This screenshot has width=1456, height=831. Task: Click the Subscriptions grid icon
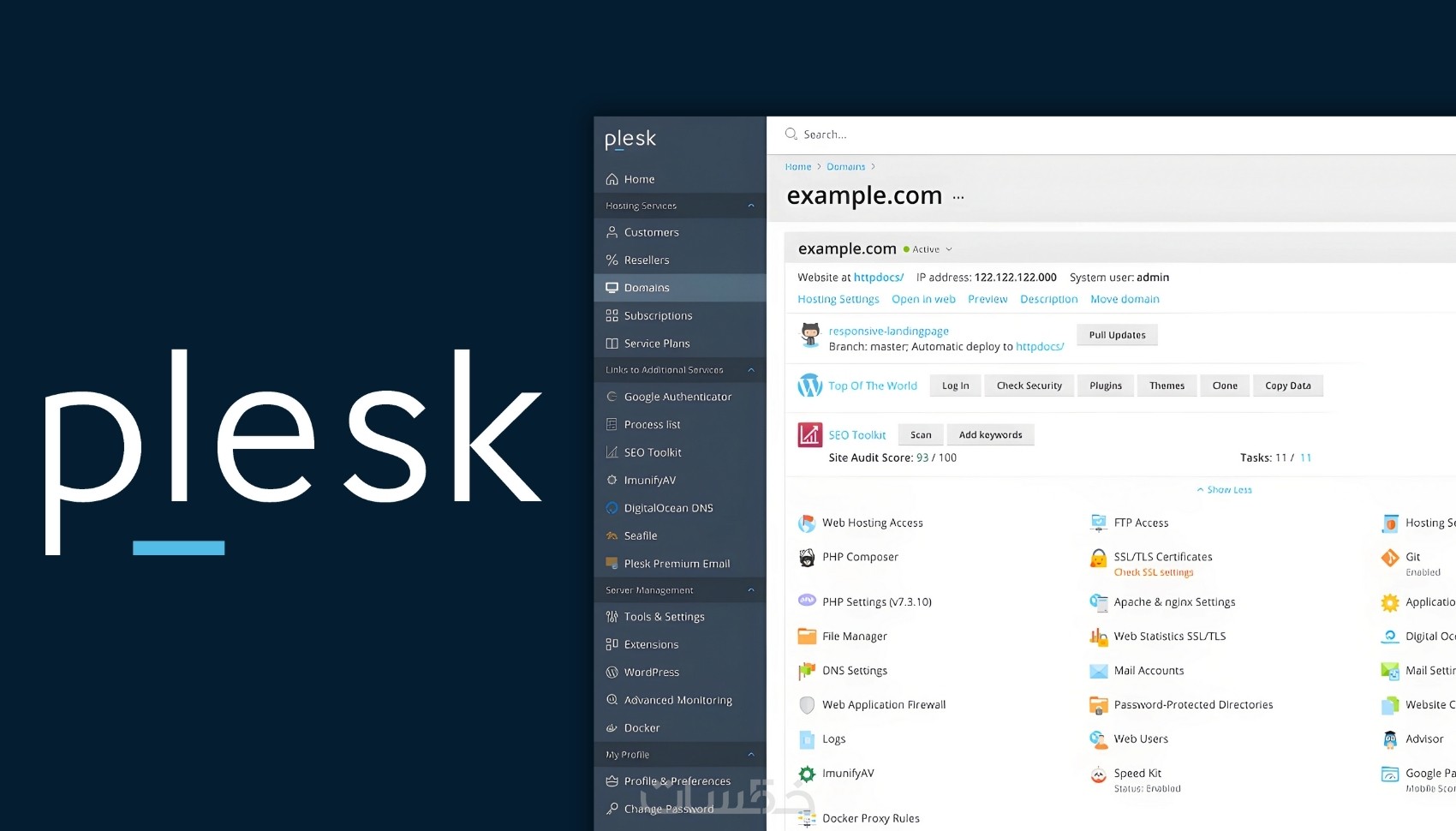[x=612, y=315]
